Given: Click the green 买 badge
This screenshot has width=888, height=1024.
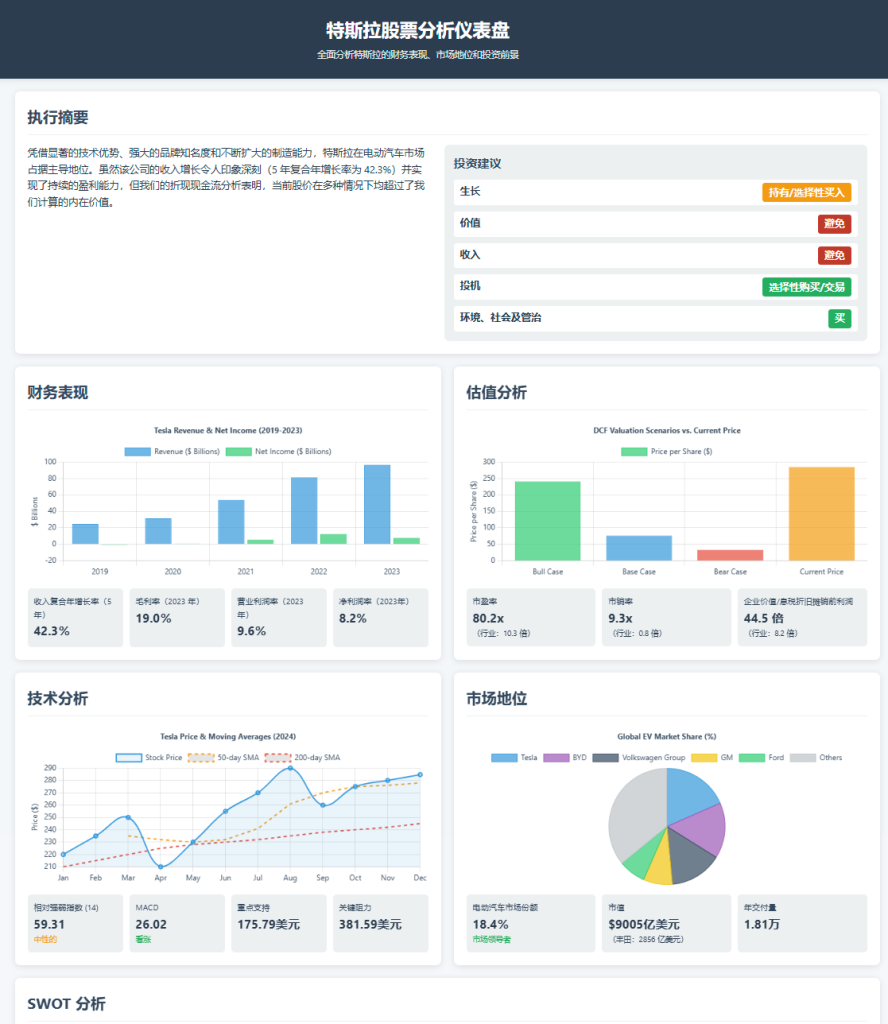Looking at the screenshot, I should tap(840, 318).
